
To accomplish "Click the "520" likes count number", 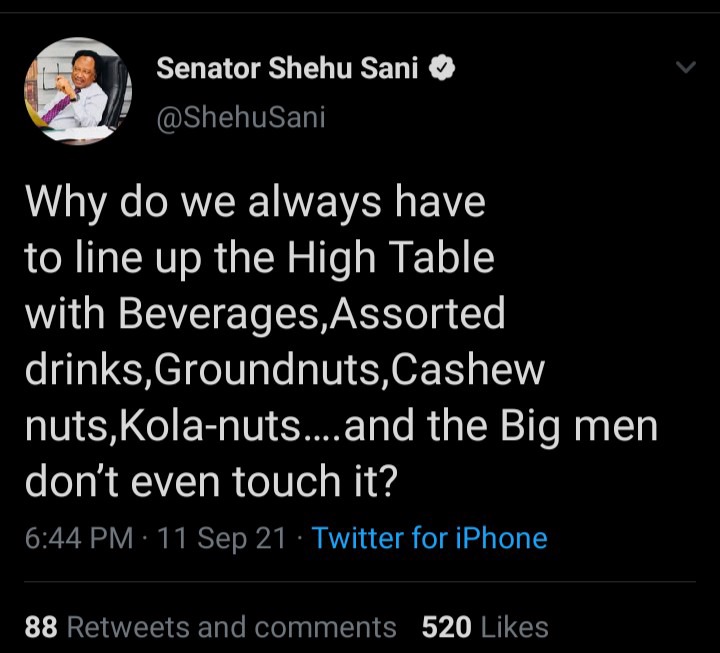I will [447, 627].
